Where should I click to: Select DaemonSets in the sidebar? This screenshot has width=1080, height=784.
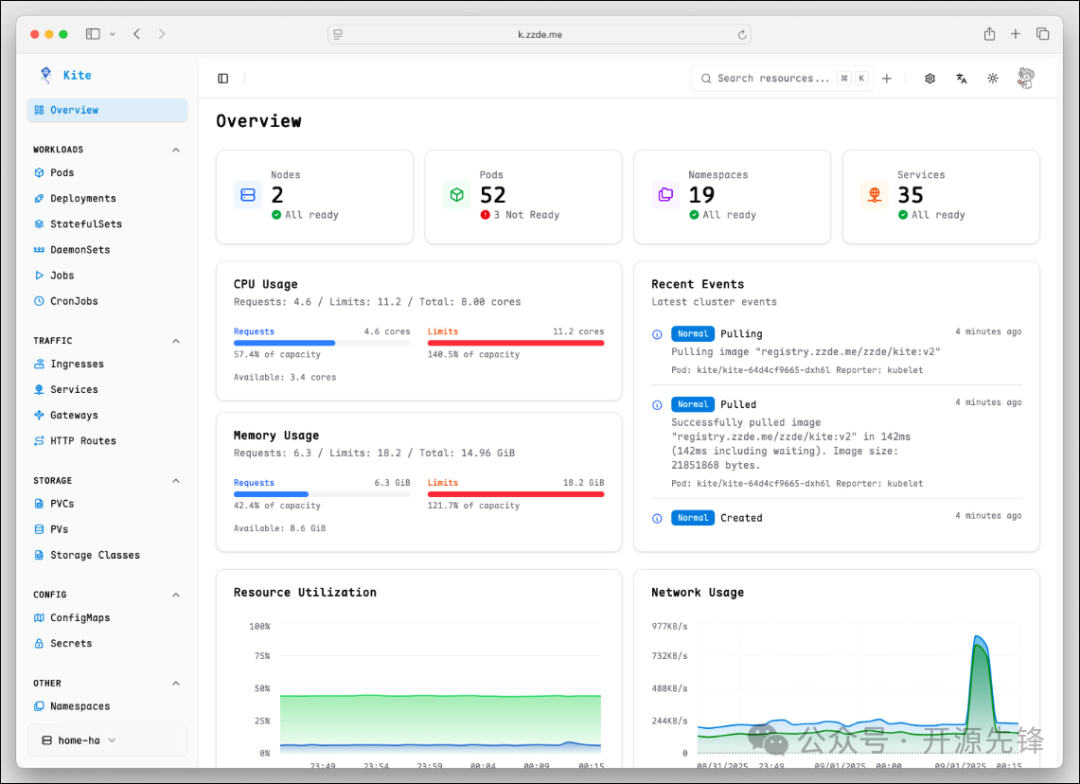80,249
